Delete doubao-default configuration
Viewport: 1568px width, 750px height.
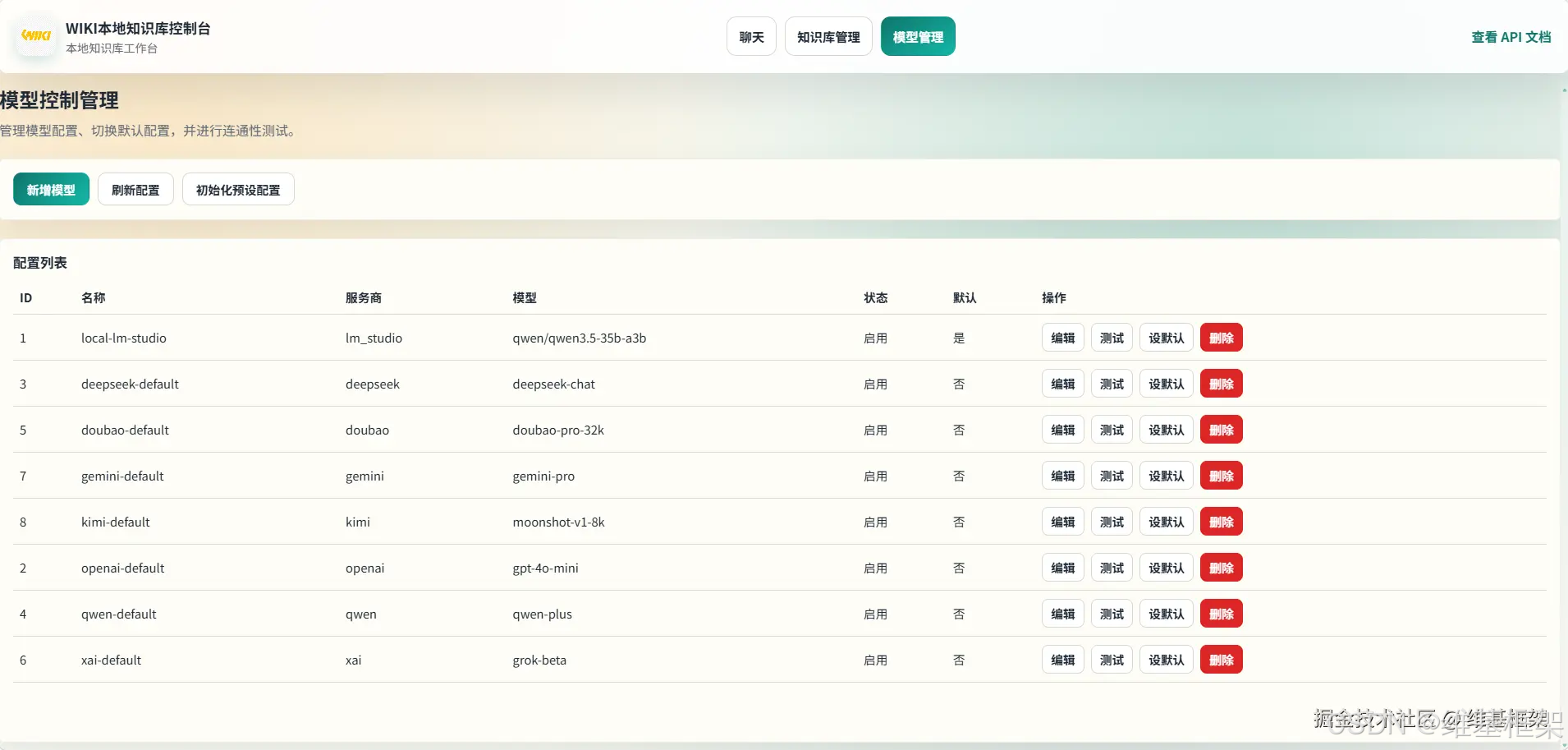click(1222, 430)
